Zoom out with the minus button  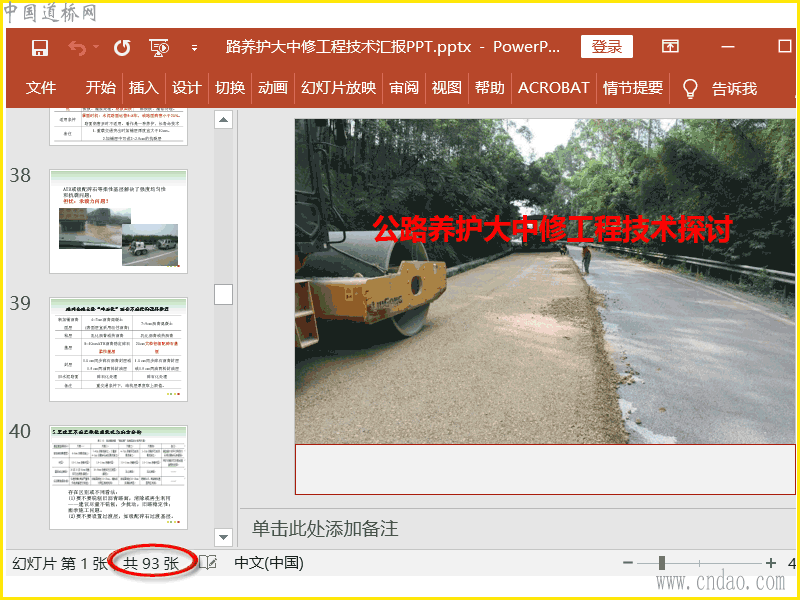pos(628,563)
